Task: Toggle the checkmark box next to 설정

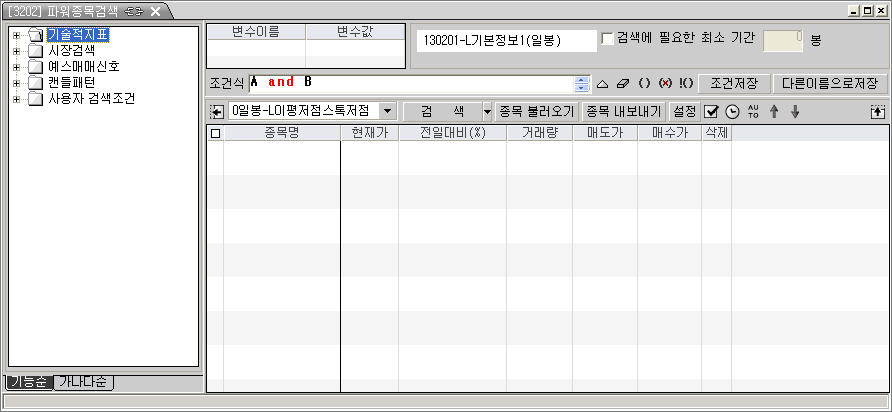Action: click(x=711, y=111)
